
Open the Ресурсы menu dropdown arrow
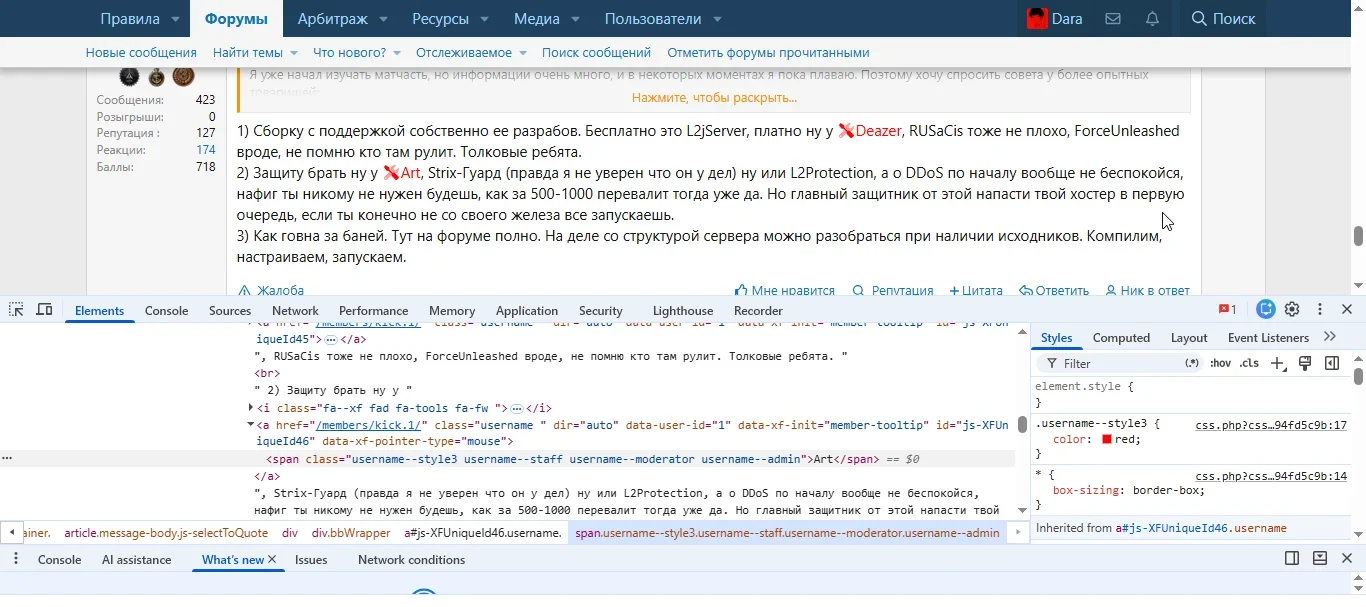(485, 19)
